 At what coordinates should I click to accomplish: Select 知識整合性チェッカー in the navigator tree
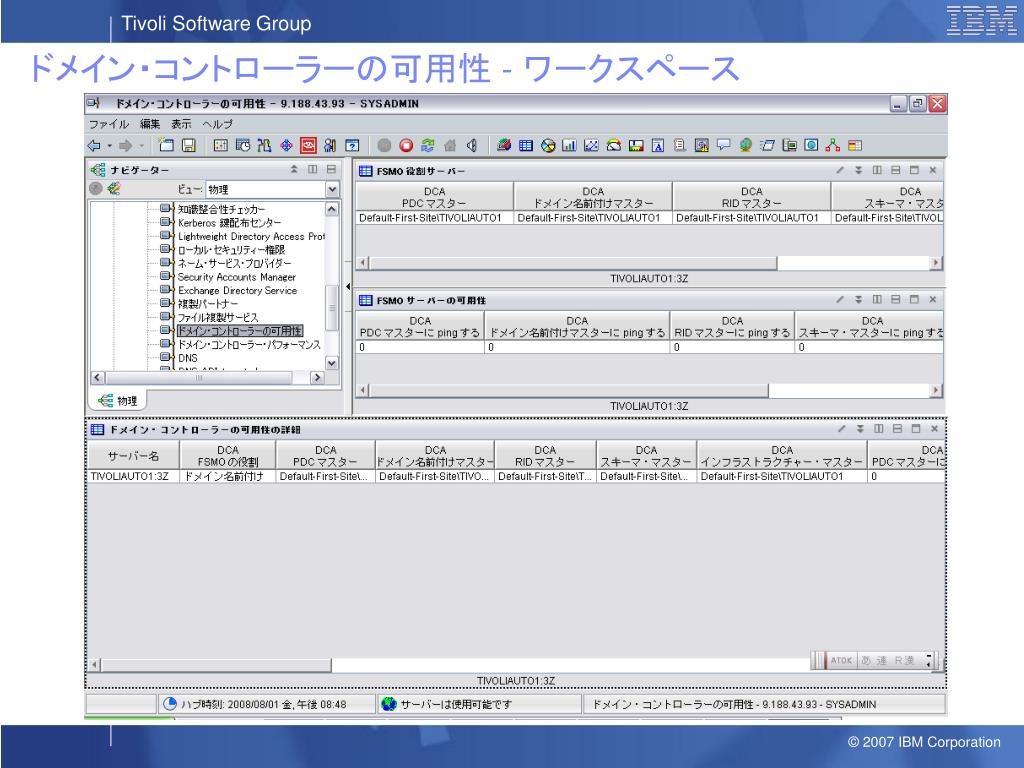(x=221, y=209)
